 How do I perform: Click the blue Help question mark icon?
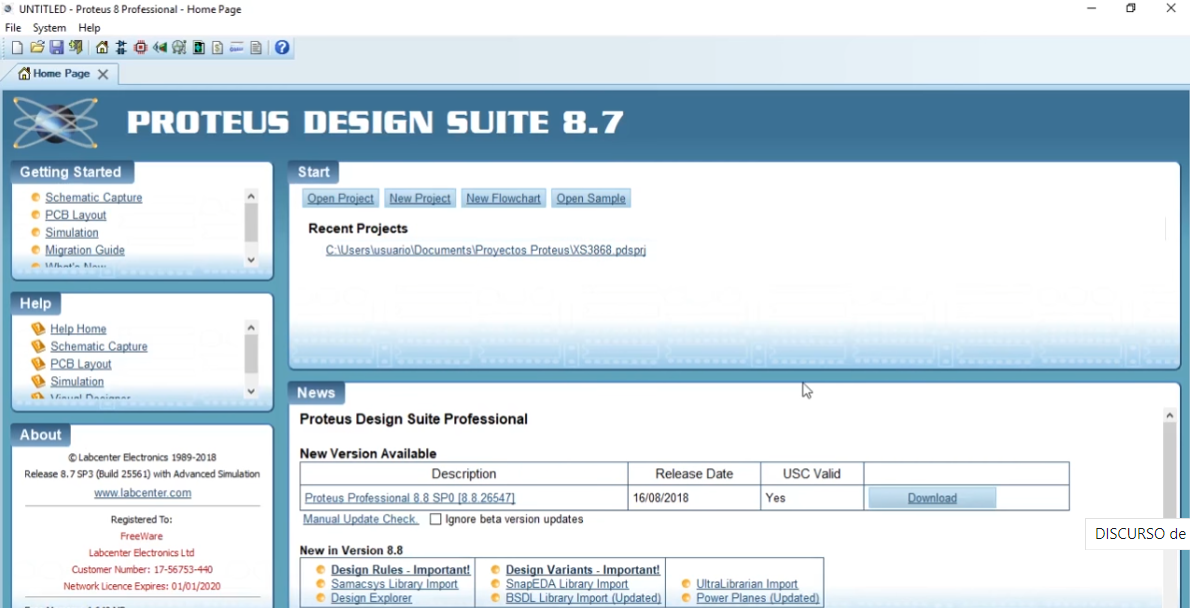click(282, 48)
